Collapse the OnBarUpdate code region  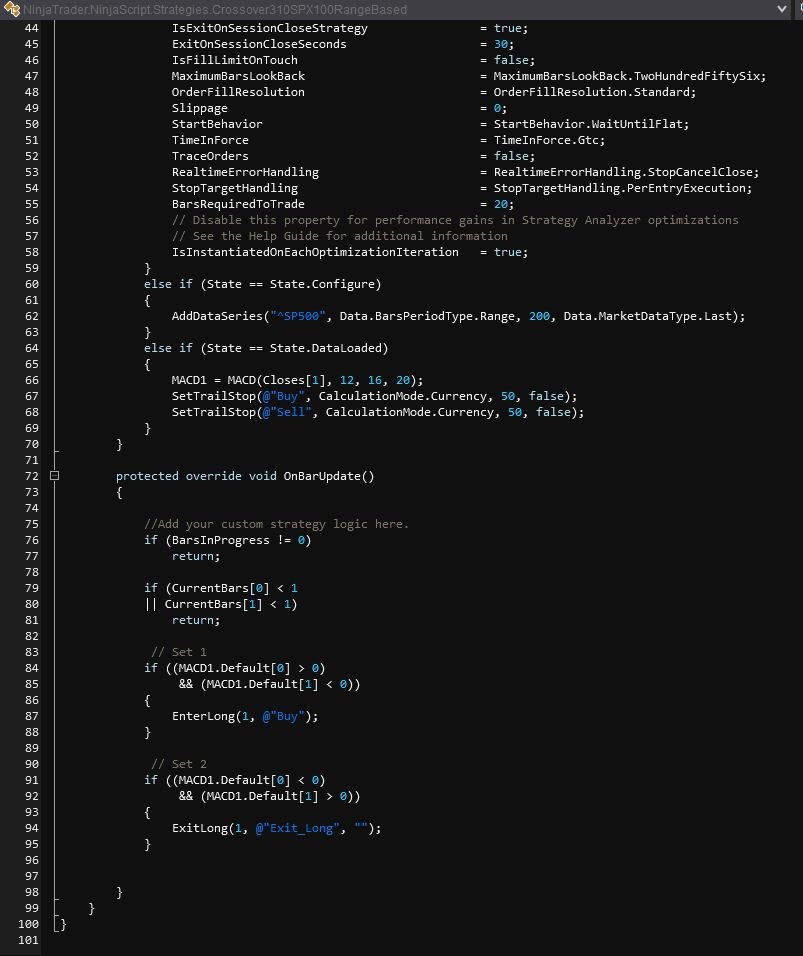54,476
